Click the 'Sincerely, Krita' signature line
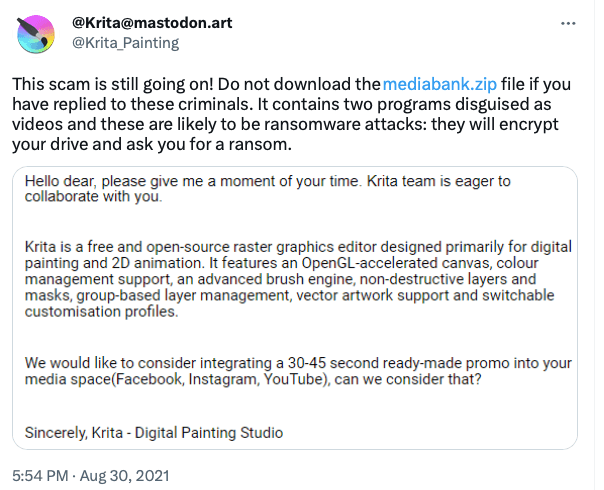604x490 pixels. (x=154, y=433)
